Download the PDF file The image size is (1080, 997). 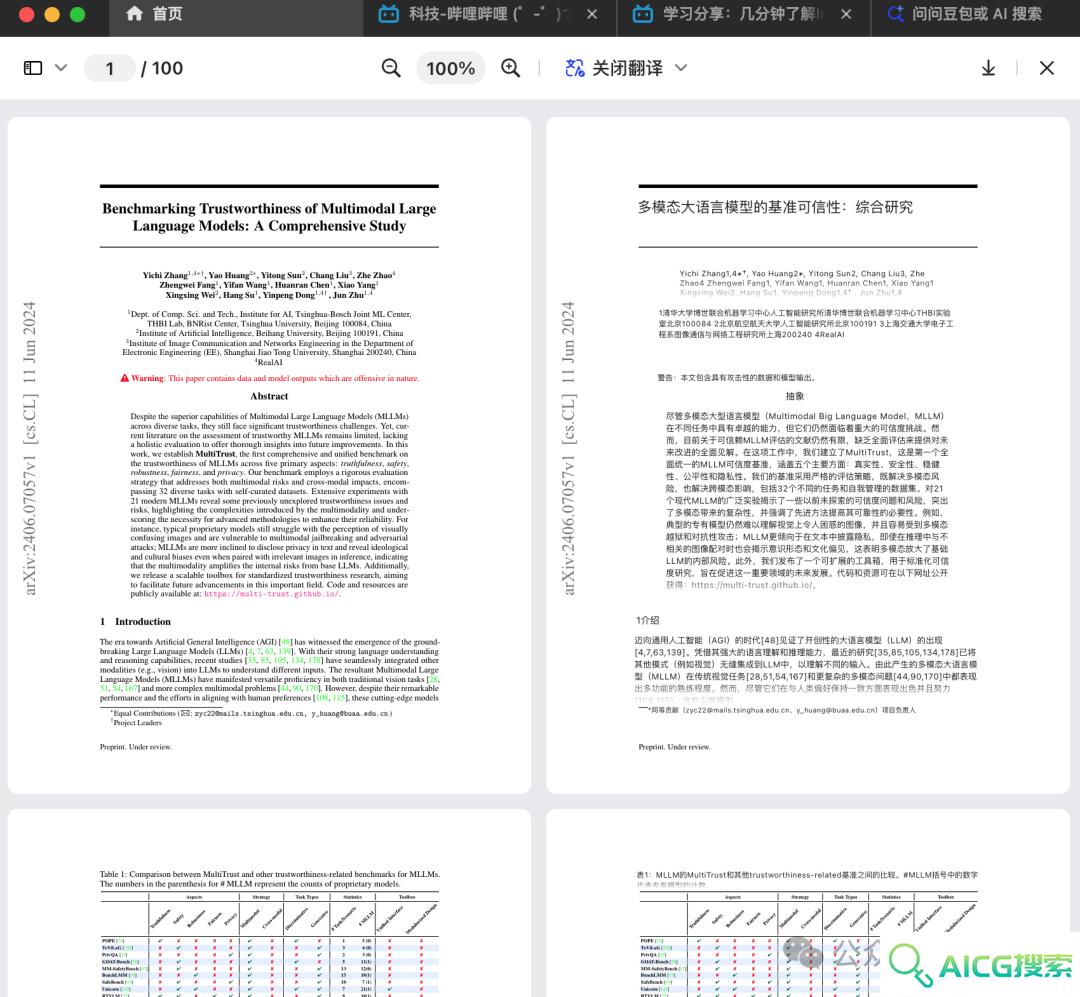(988, 68)
